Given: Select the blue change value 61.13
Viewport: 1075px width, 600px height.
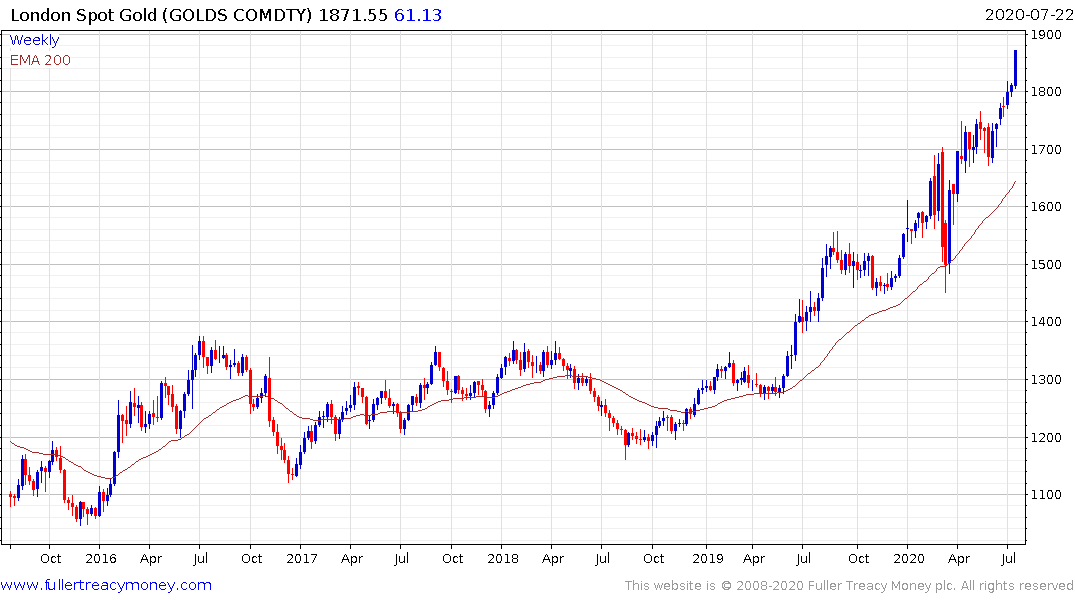Looking at the screenshot, I should click(418, 15).
